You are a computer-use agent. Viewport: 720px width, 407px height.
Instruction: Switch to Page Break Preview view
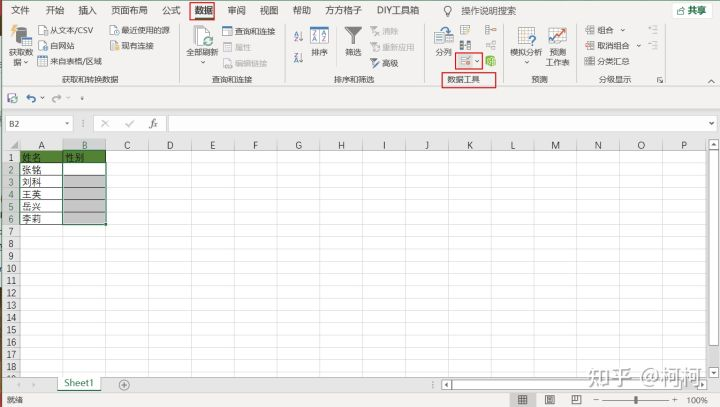(x=576, y=400)
